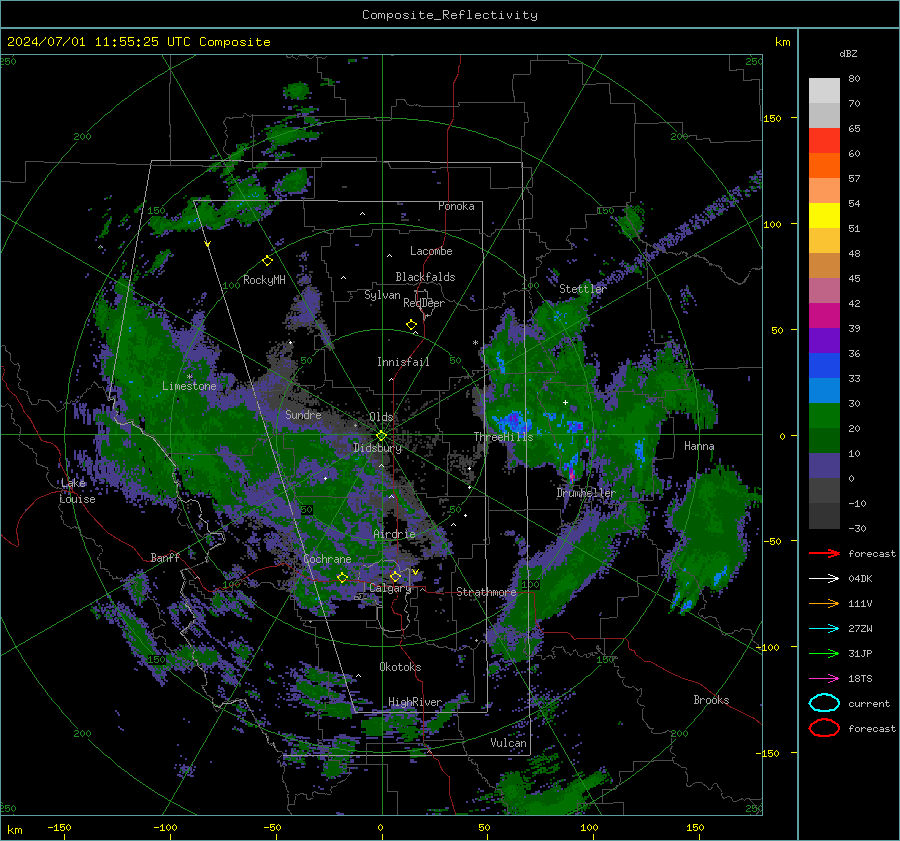The width and height of the screenshot is (900, 841).
Task: Click the HighRiver city label
Action: tap(415, 702)
